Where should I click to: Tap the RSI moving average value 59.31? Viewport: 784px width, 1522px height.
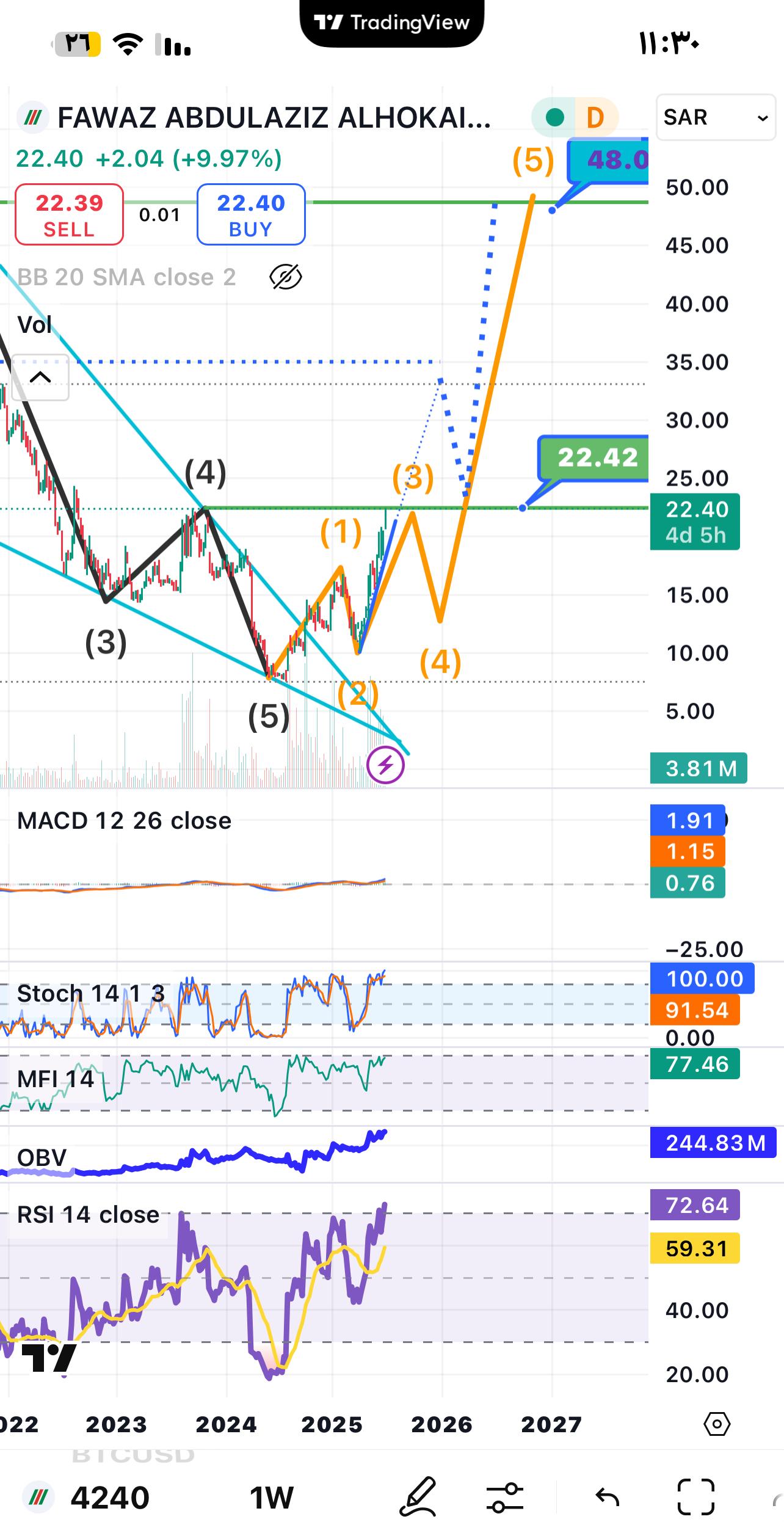click(x=695, y=1248)
